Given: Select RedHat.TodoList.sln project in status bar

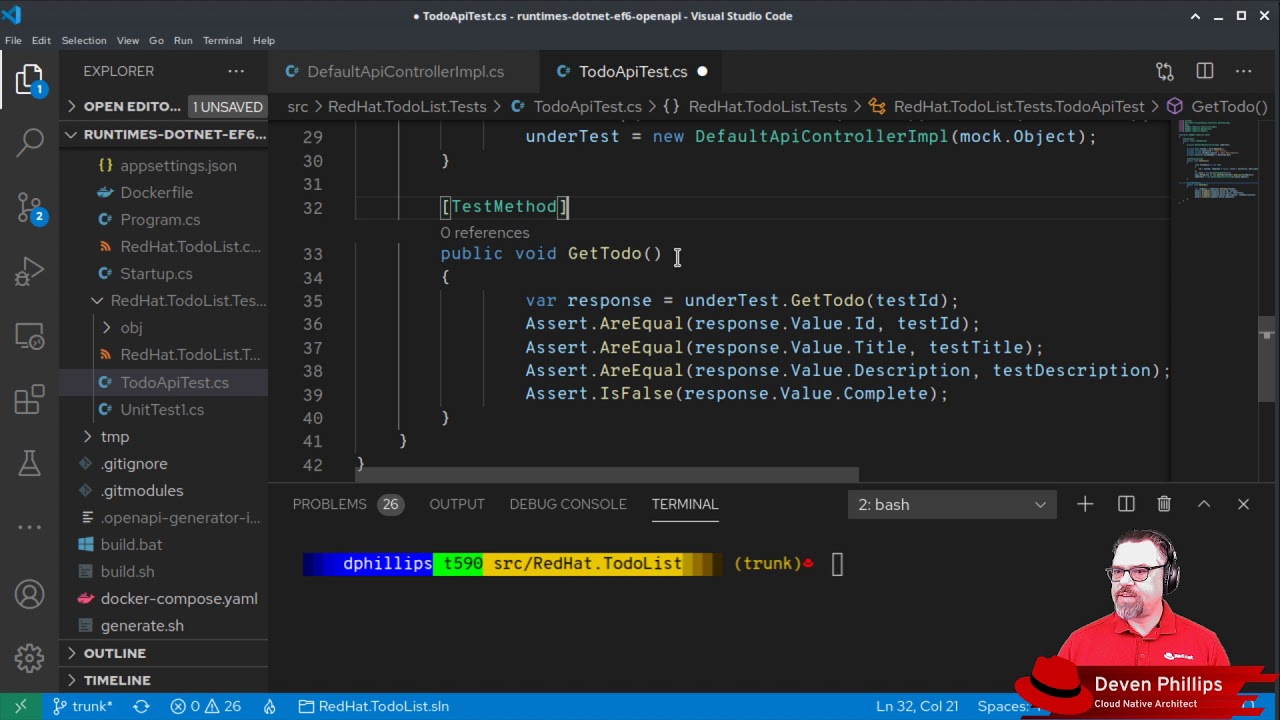Looking at the screenshot, I should (x=373, y=706).
